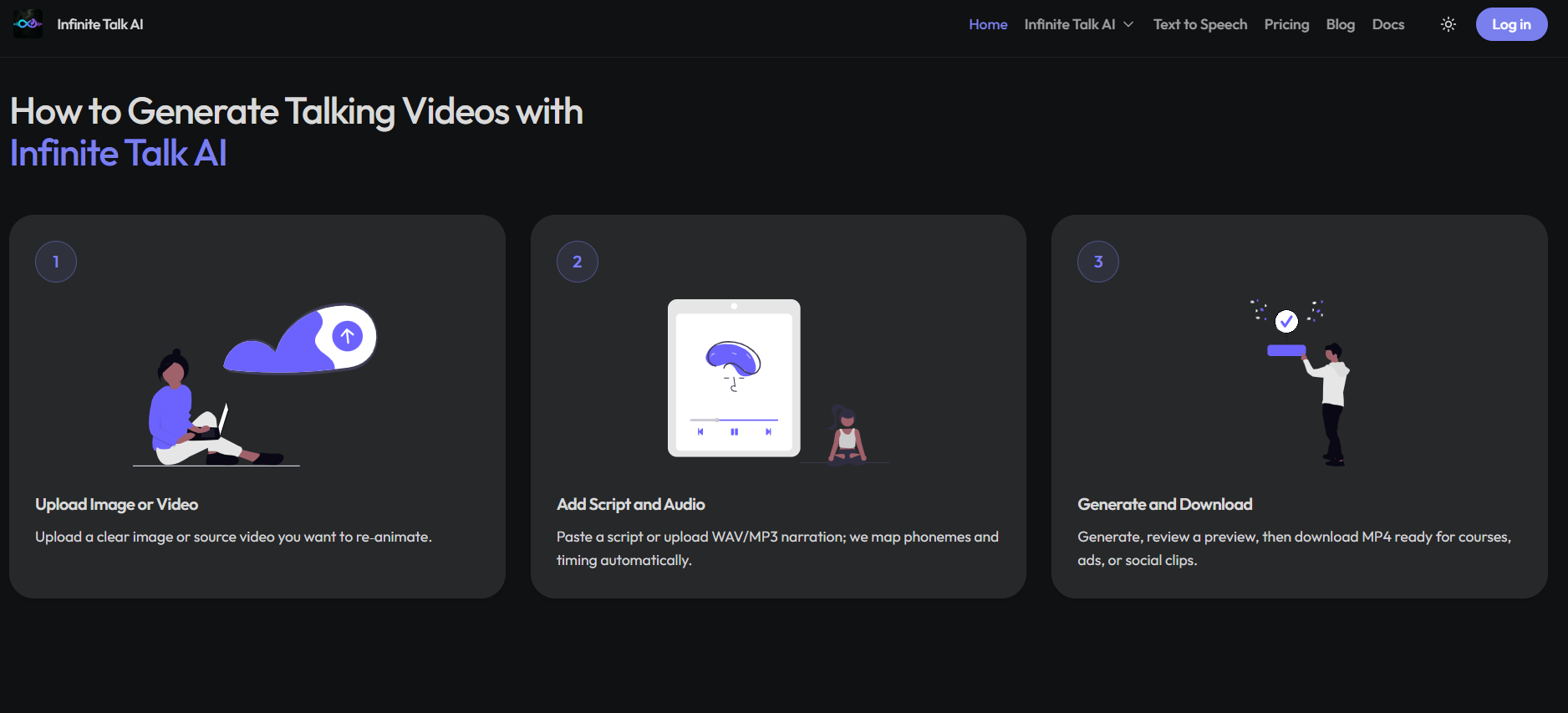Viewport: 1568px width, 713px height.
Task: Click the cloud upload arrow illustration
Action: (x=348, y=336)
